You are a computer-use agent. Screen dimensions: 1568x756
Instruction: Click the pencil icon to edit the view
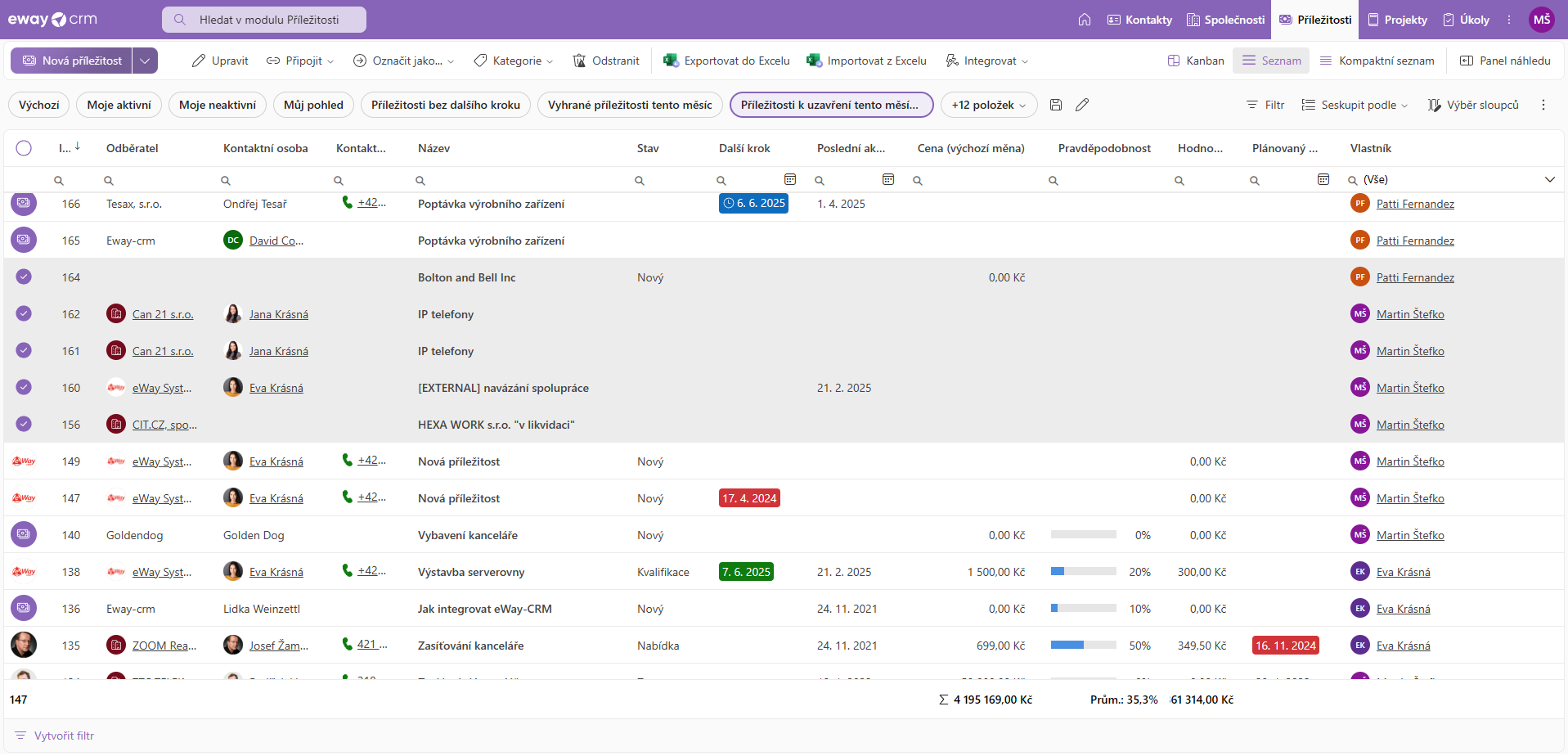(x=1082, y=105)
